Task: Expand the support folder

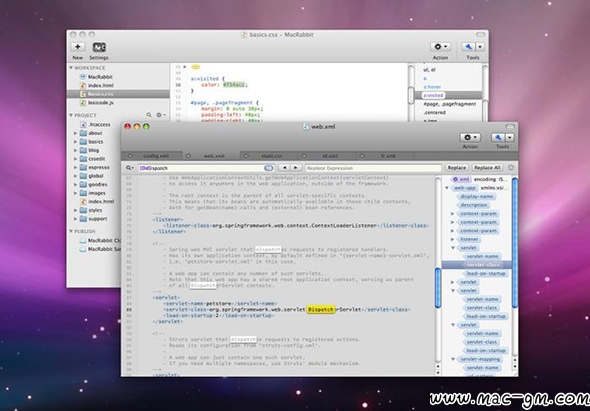Action: [75, 219]
